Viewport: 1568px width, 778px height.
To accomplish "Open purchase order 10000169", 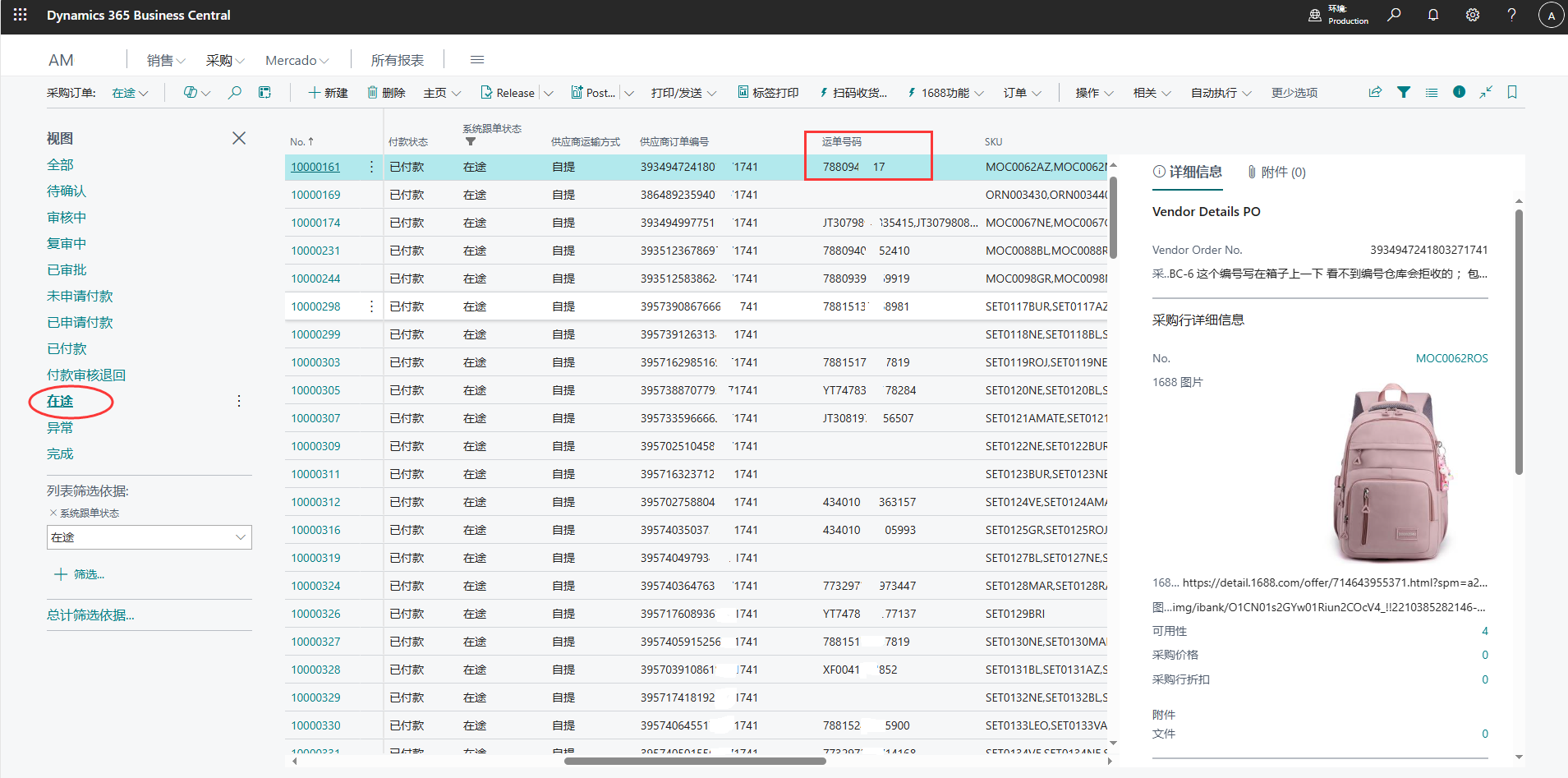I will click(315, 195).
